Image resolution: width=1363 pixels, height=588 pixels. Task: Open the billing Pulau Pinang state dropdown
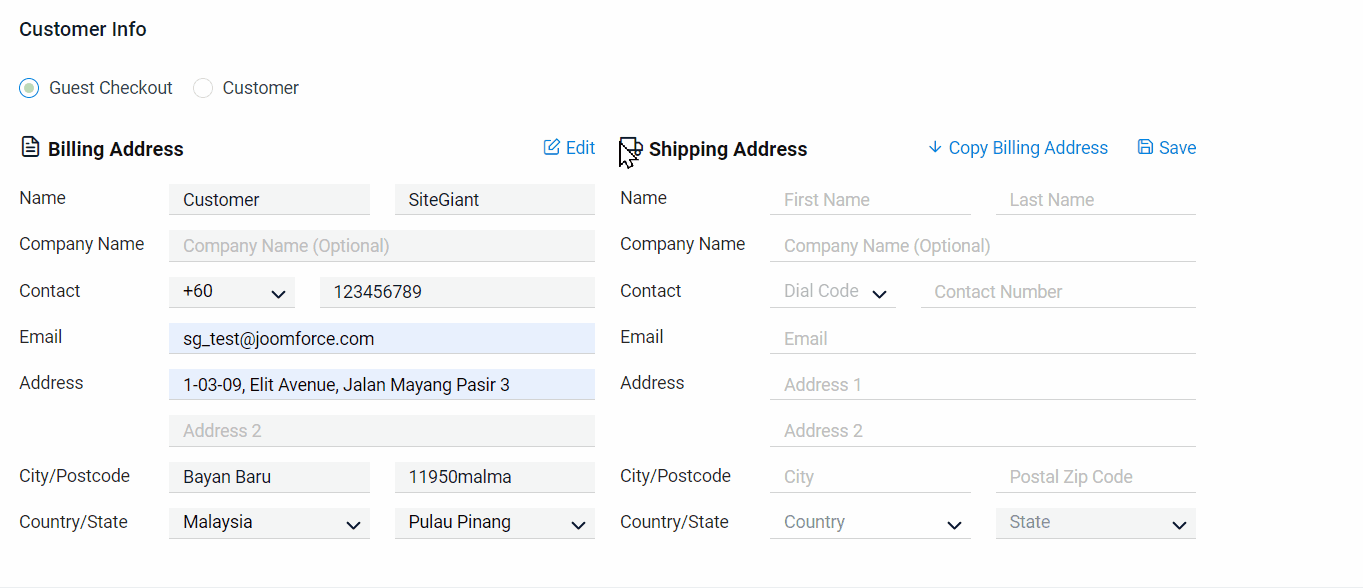(494, 523)
